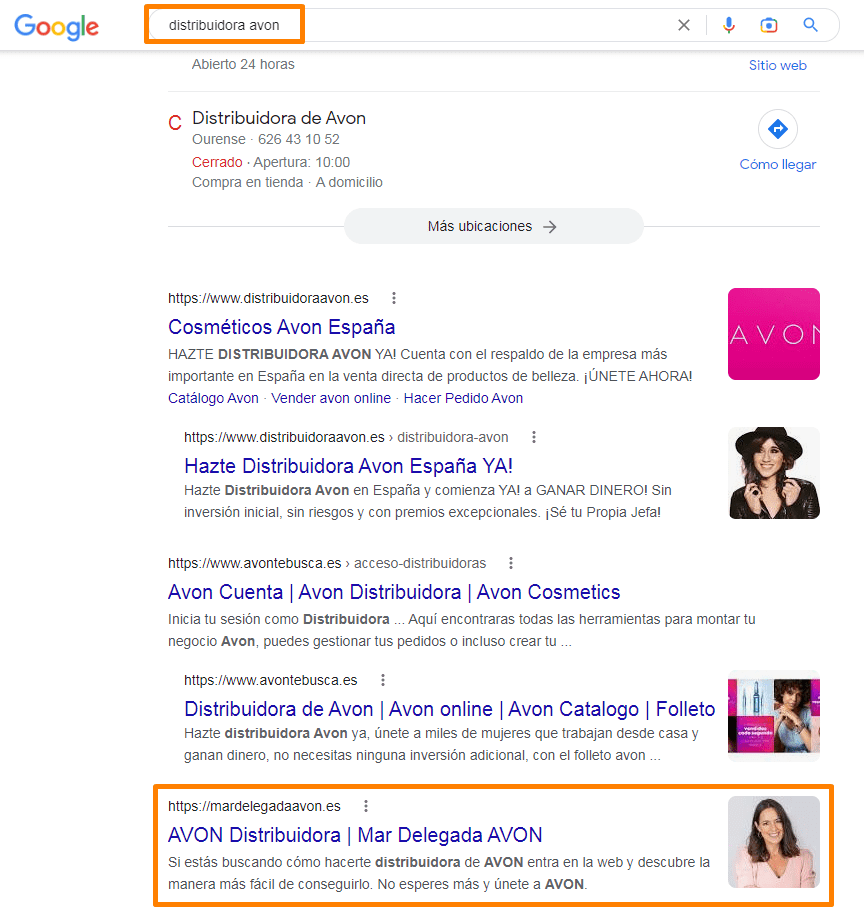The height and width of the screenshot is (920, 864).
Task: Click the Cómo llegar directions icon
Action: point(778,127)
